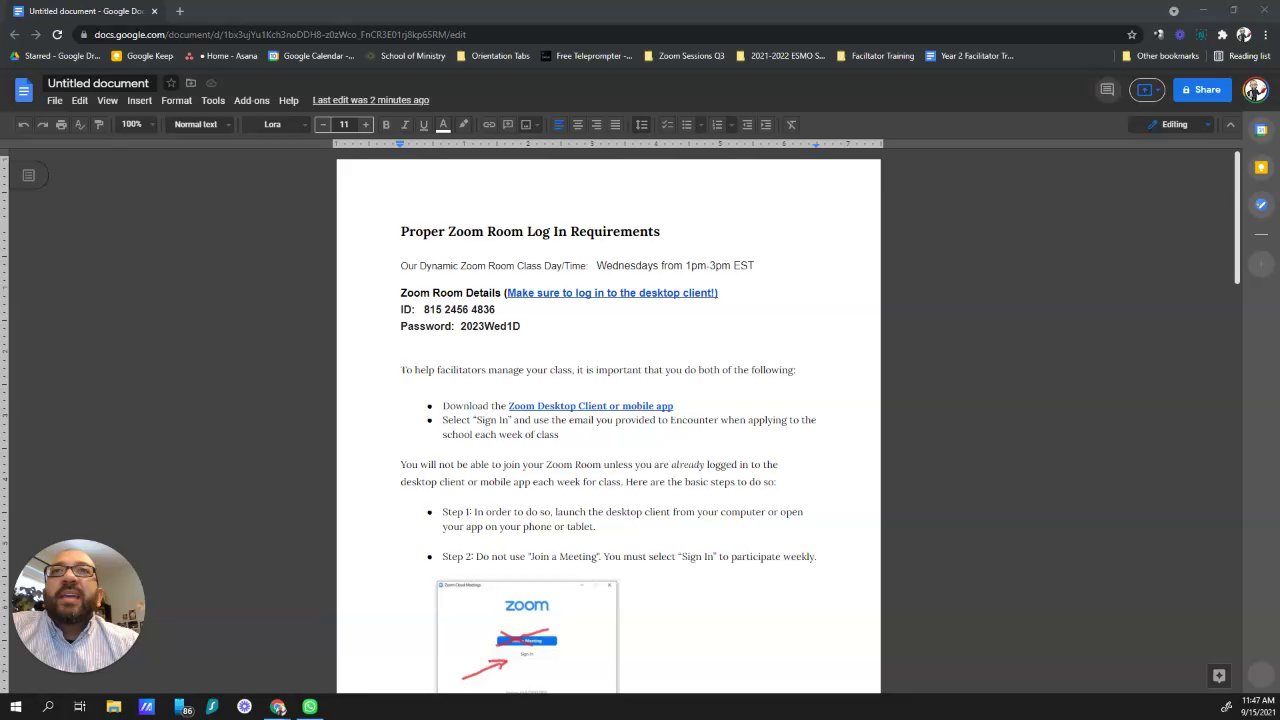Toggle the checklist formatting

pyautogui.click(x=667, y=125)
